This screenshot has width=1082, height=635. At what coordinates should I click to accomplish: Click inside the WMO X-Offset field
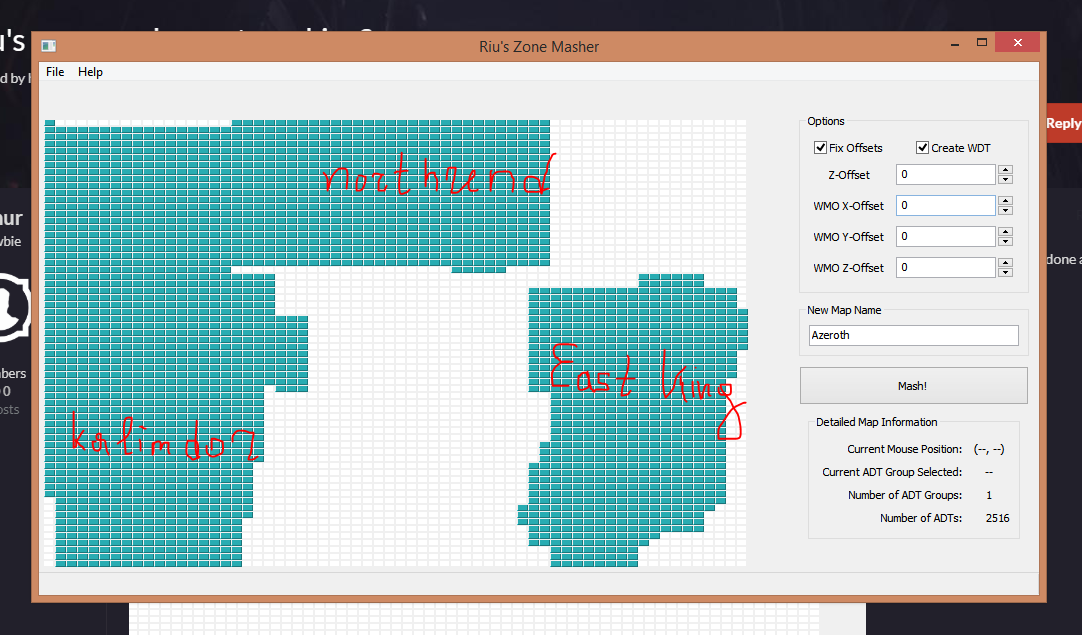click(945, 206)
